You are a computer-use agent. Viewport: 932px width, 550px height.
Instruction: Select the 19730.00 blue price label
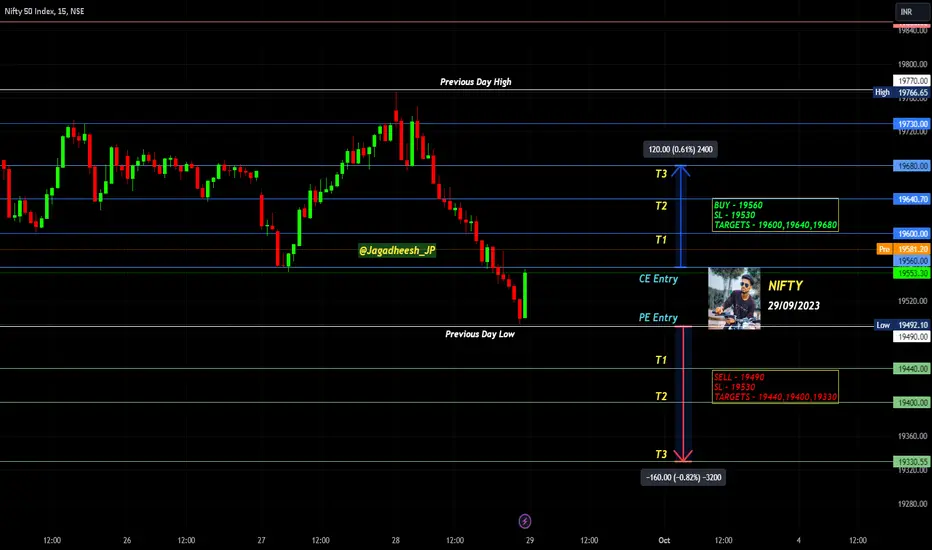[x=912, y=124]
